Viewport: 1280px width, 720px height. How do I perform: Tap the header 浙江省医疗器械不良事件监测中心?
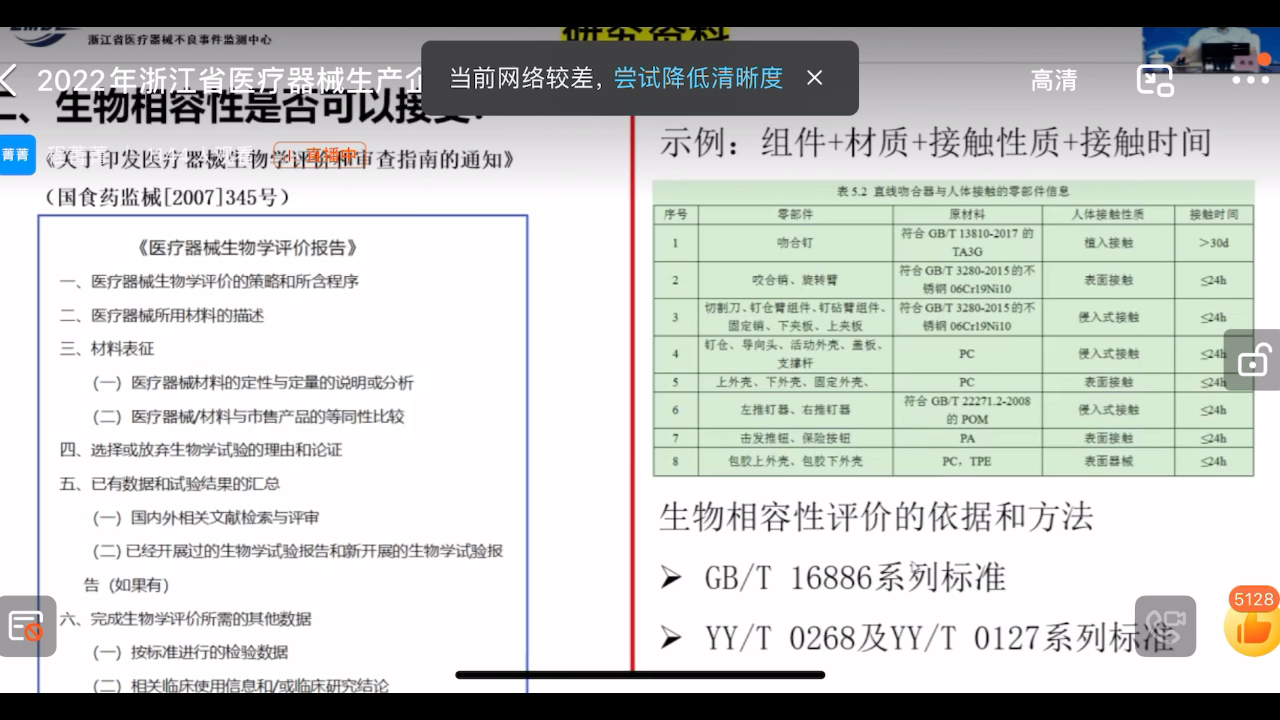(x=179, y=39)
